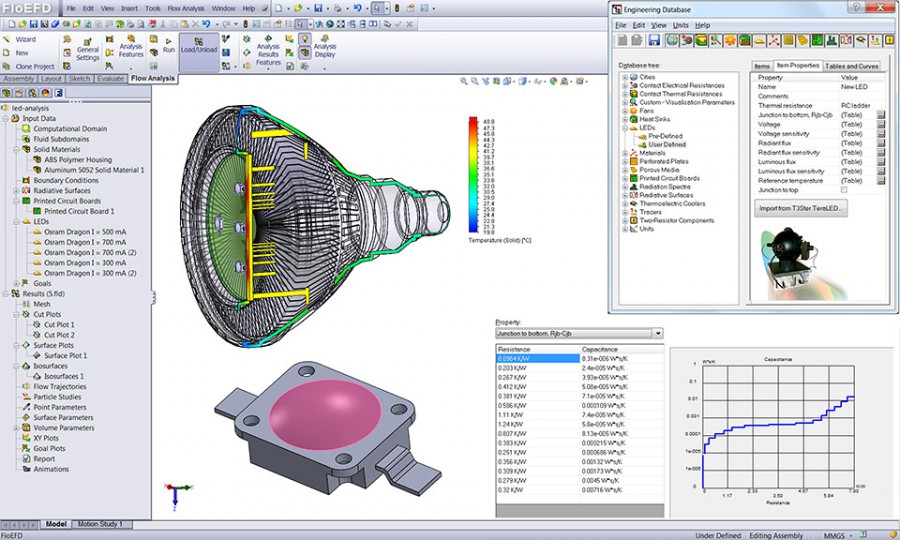Switch to the Tables and Curves tab
900x540 pixels.
[851, 66]
